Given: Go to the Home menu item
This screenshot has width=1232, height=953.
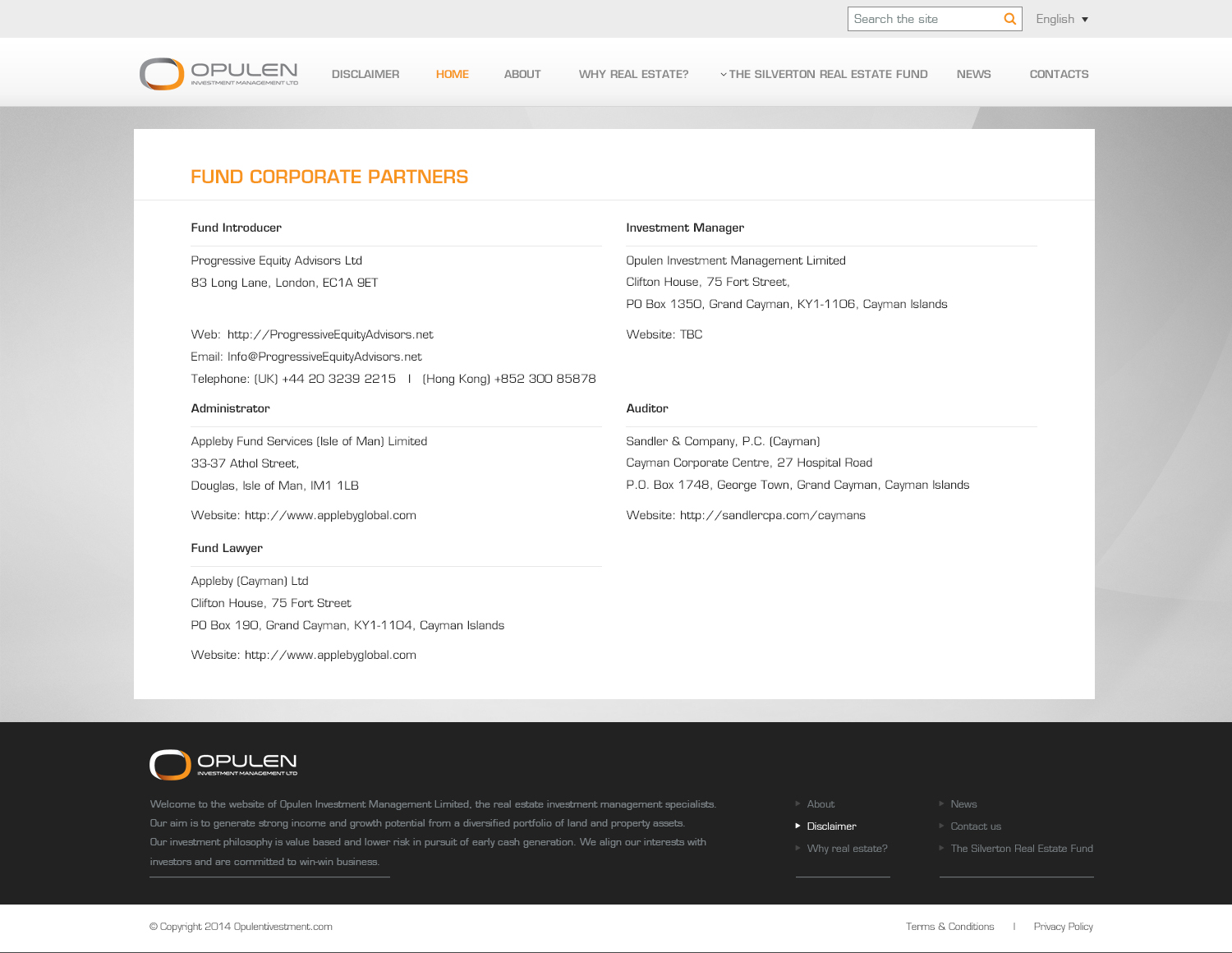Looking at the screenshot, I should click(x=453, y=74).
